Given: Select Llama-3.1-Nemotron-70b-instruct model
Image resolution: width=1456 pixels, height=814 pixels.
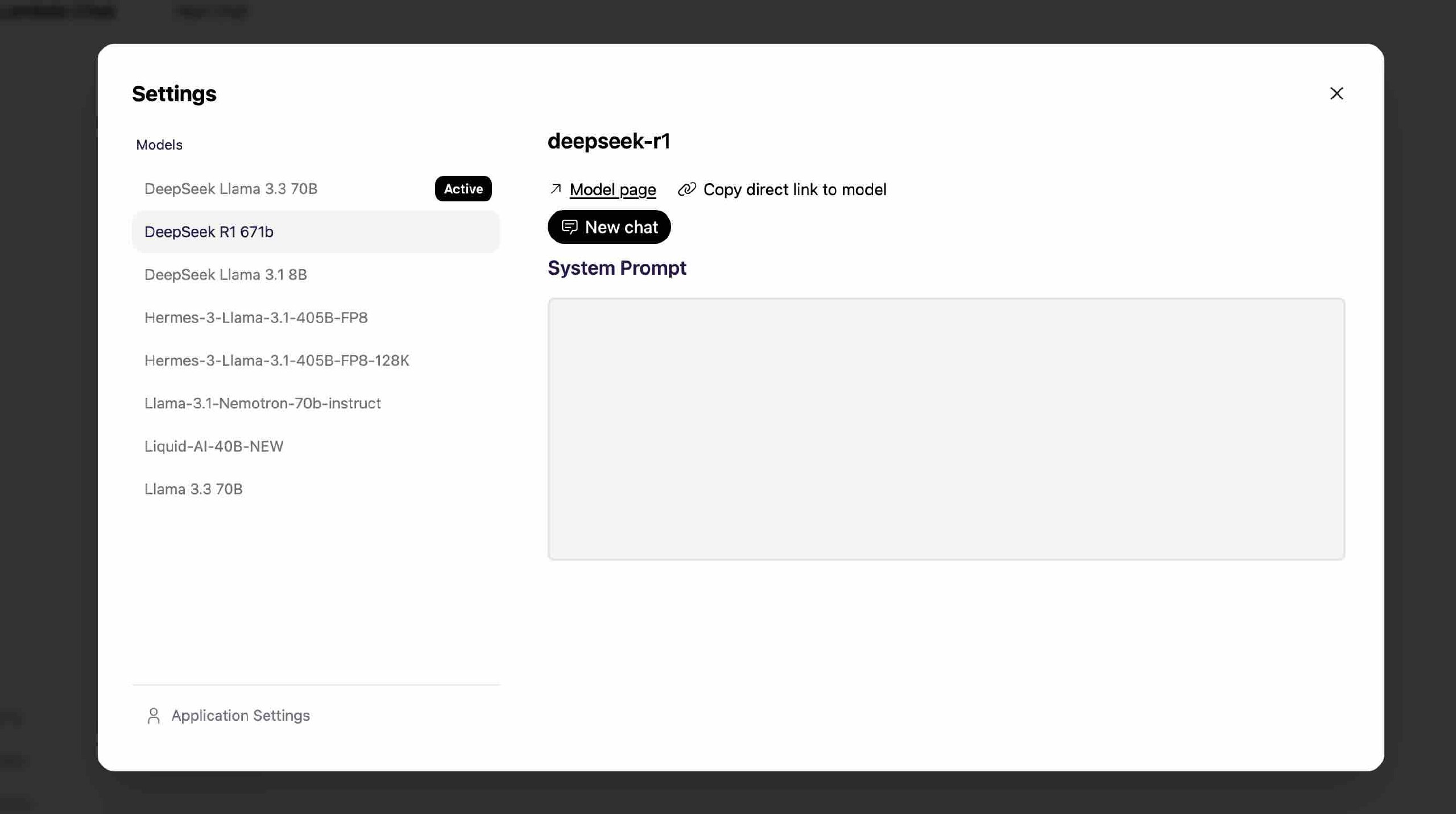Looking at the screenshot, I should point(316,403).
